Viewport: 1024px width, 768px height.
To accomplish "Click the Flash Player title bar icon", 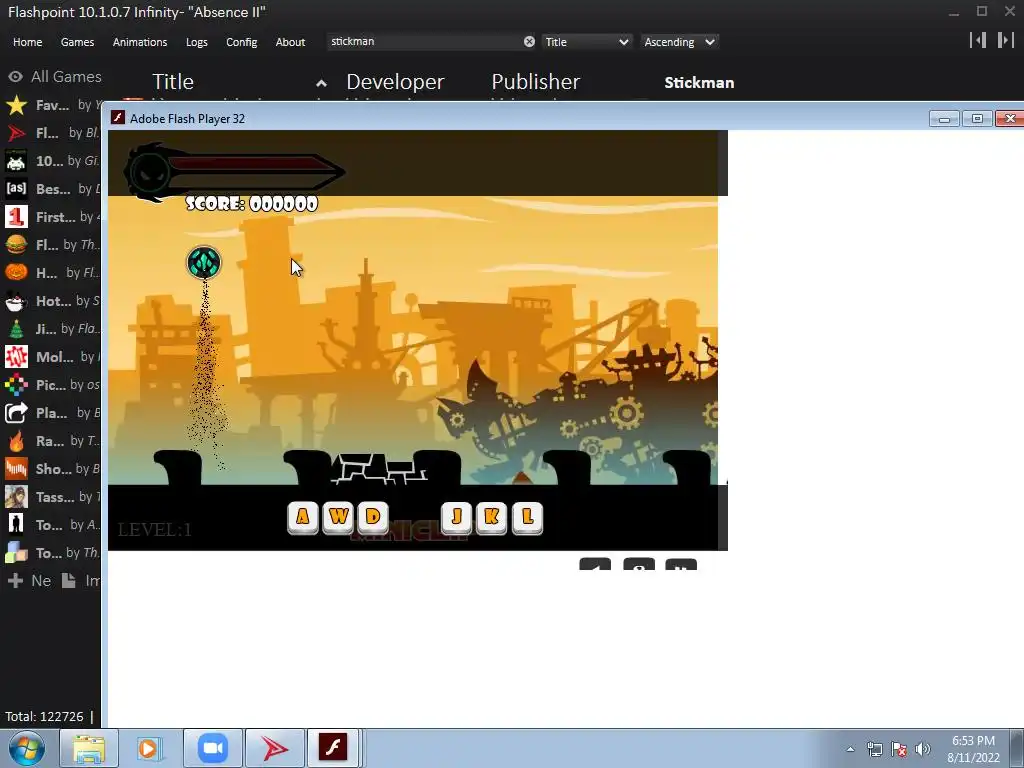I will click(118, 118).
